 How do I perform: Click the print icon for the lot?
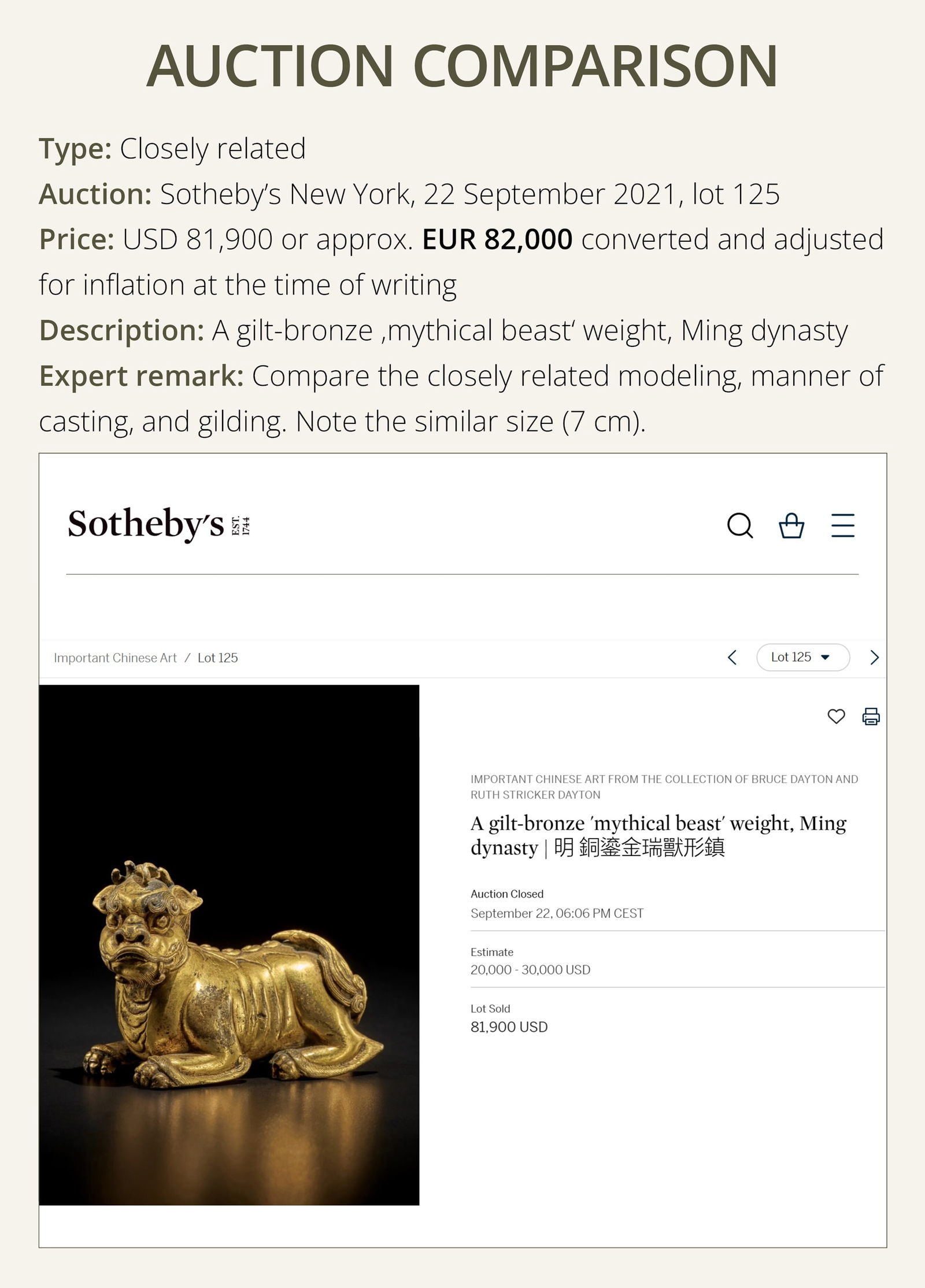pos(870,717)
